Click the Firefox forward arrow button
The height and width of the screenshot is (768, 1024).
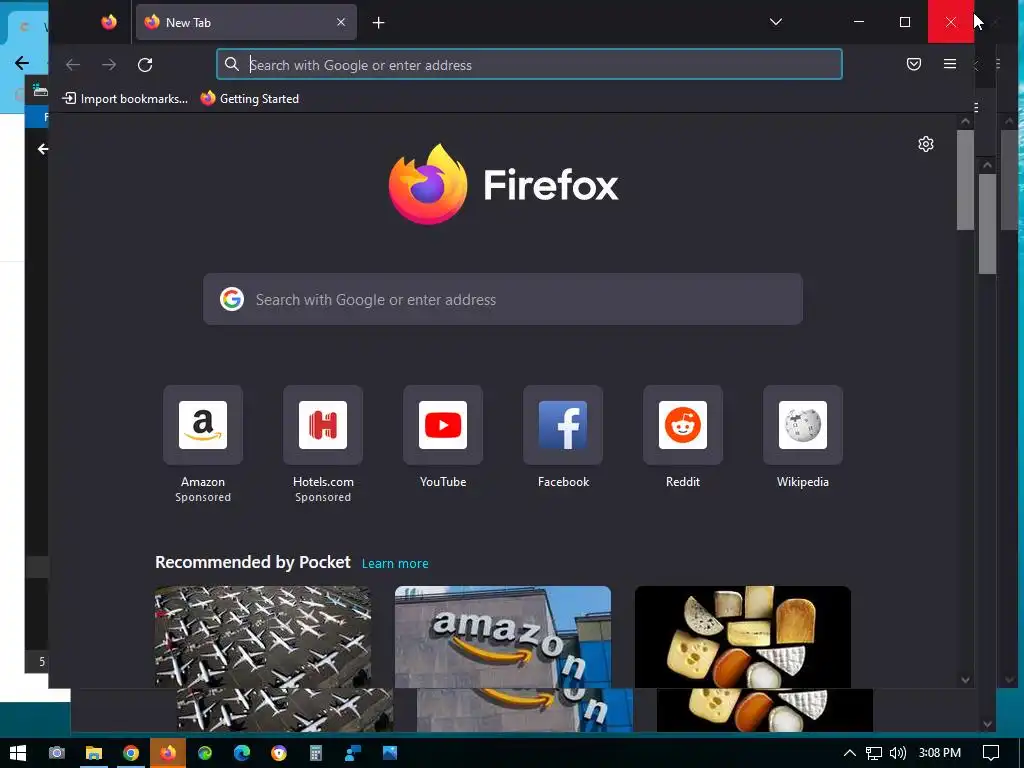point(109,65)
